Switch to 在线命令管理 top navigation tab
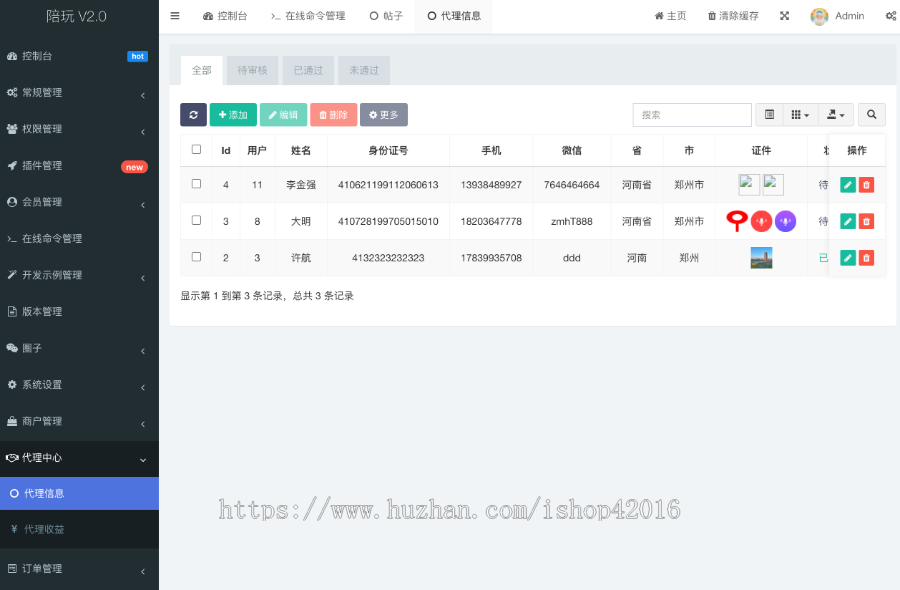900x590 pixels. pos(308,16)
